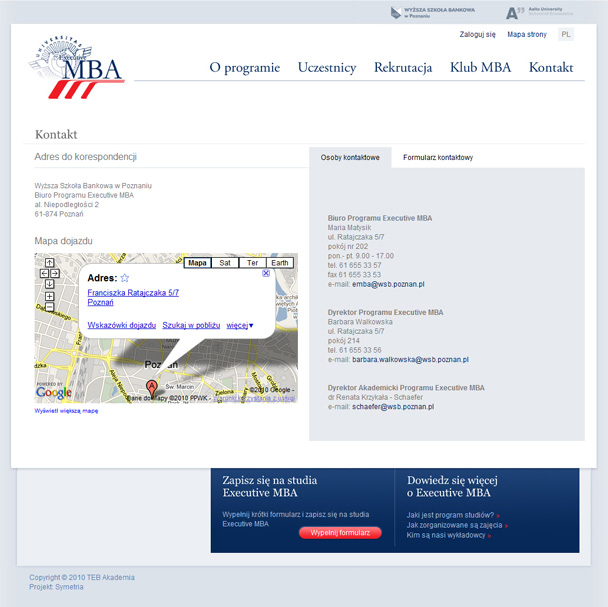This screenshot has width=608, height=607.
Task: Open the O programie menu
Action: [x=245, y=67]
